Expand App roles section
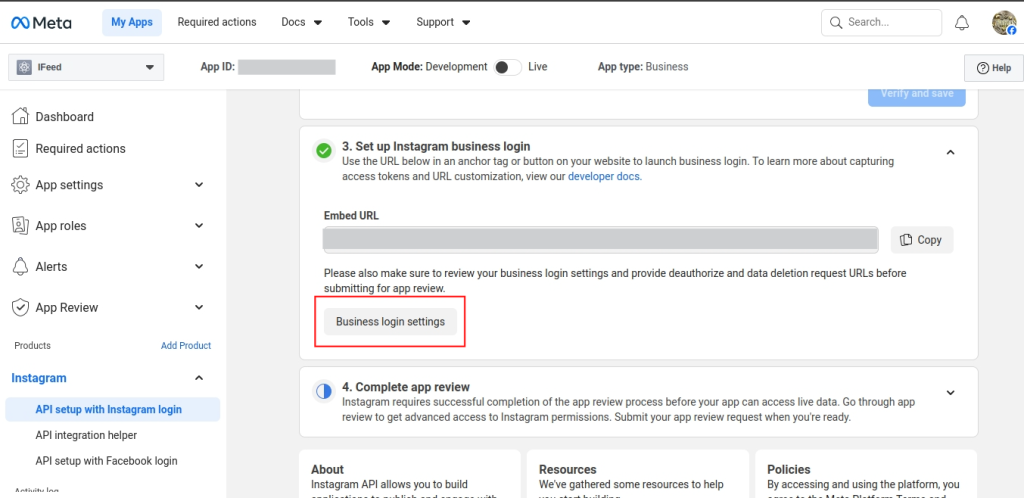 point(199,226)
